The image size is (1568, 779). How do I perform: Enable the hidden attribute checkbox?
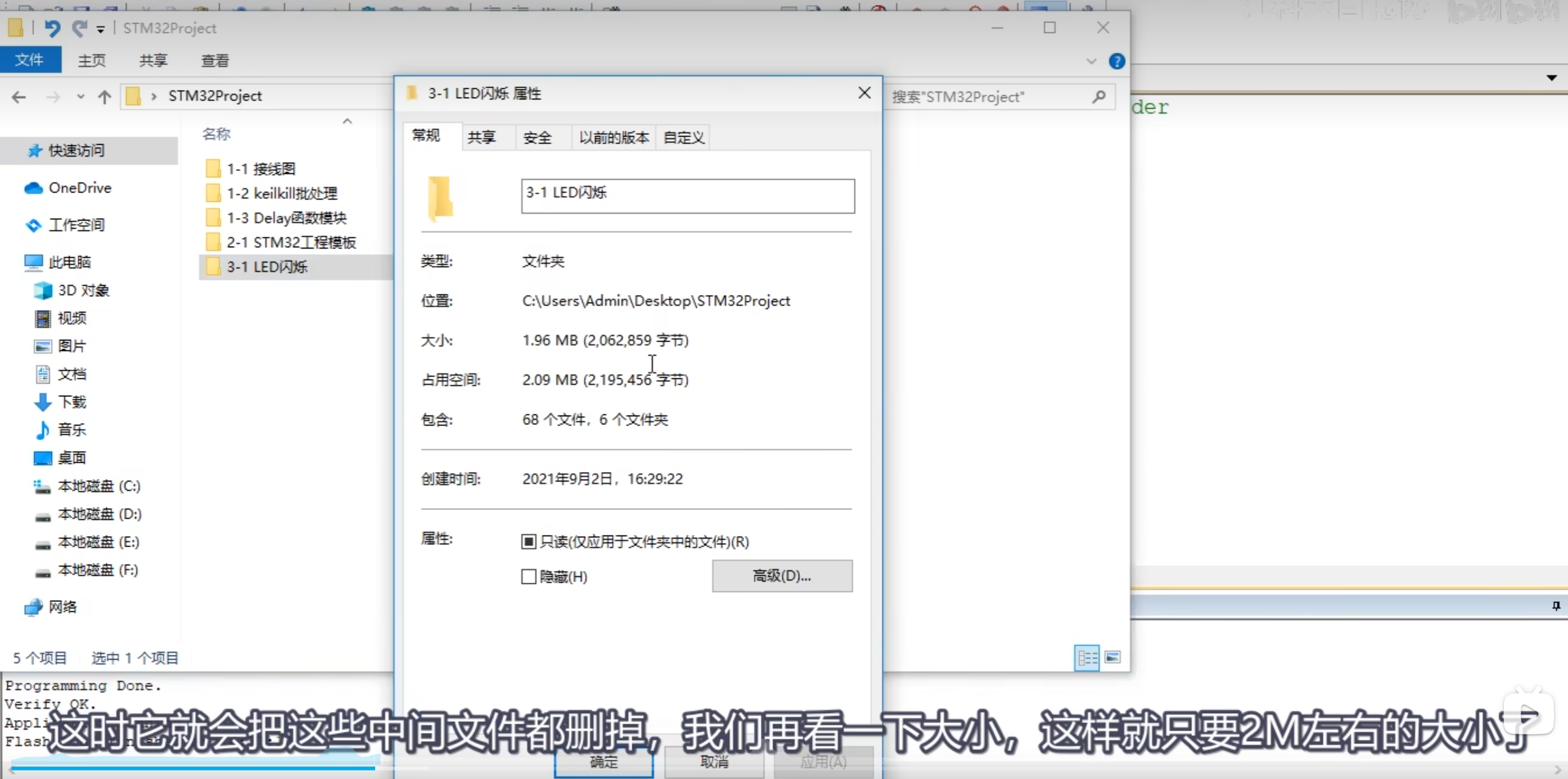tap(528, 576)
